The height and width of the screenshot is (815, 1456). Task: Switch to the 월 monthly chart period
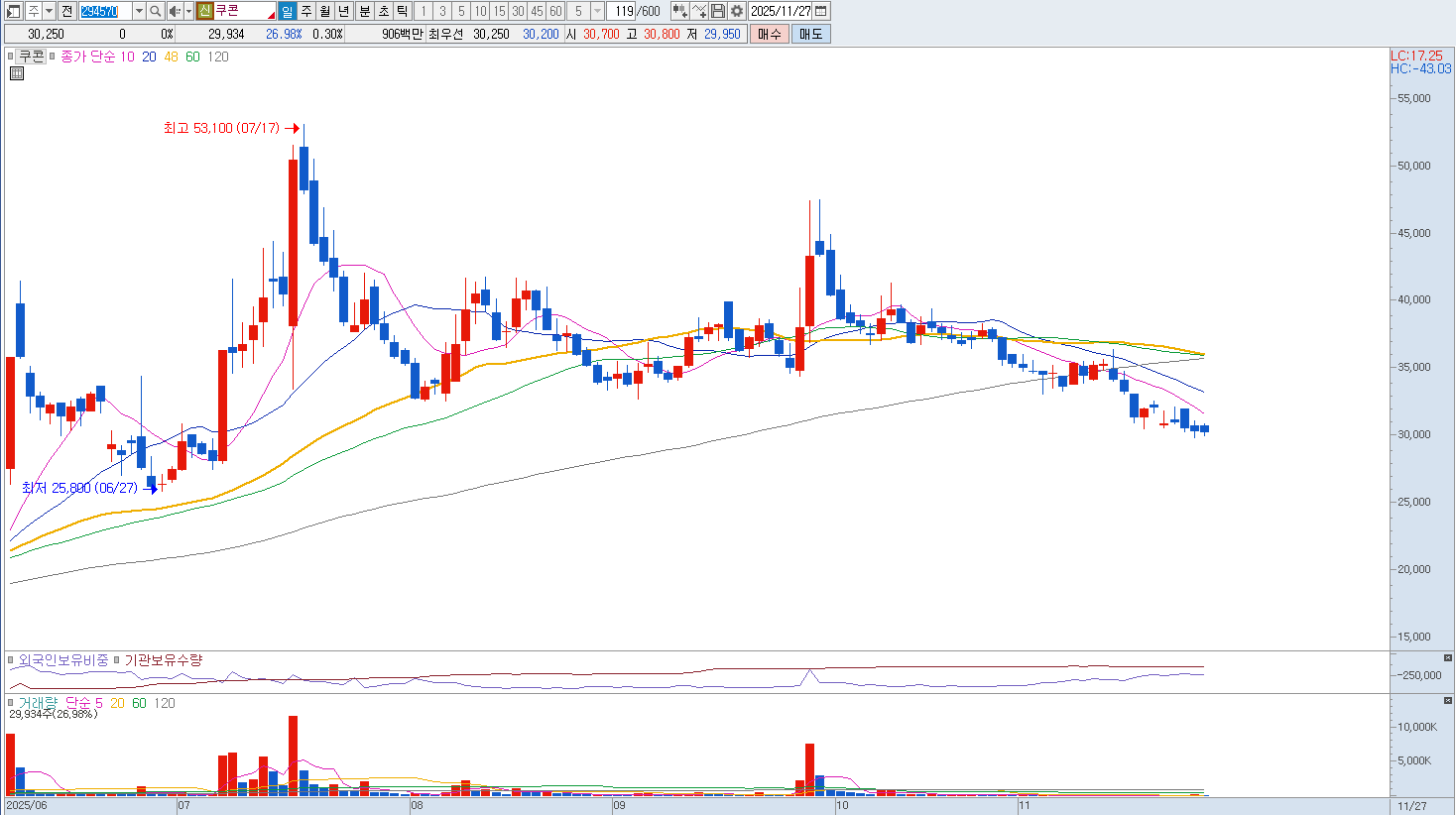pyautogui.click(x=325, y=11)
